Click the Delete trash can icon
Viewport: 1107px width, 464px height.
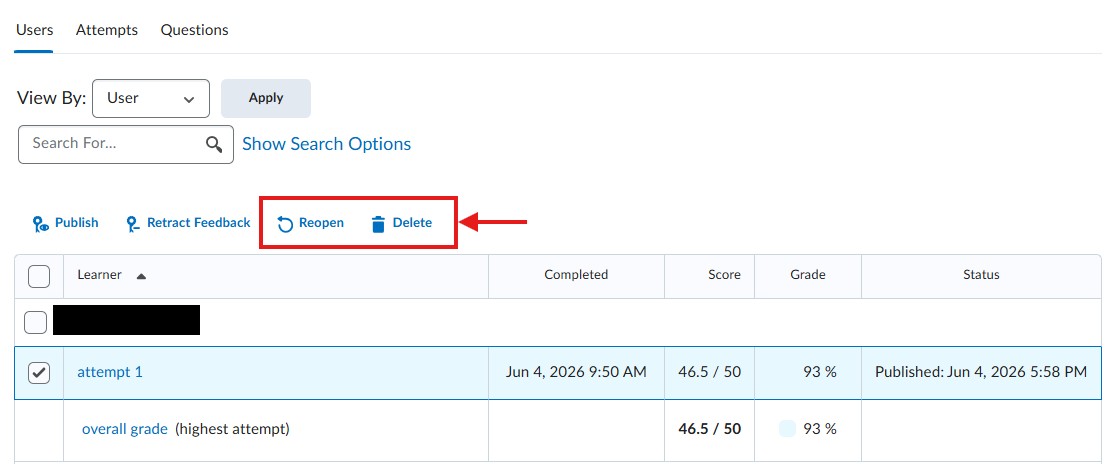(378, 224)
